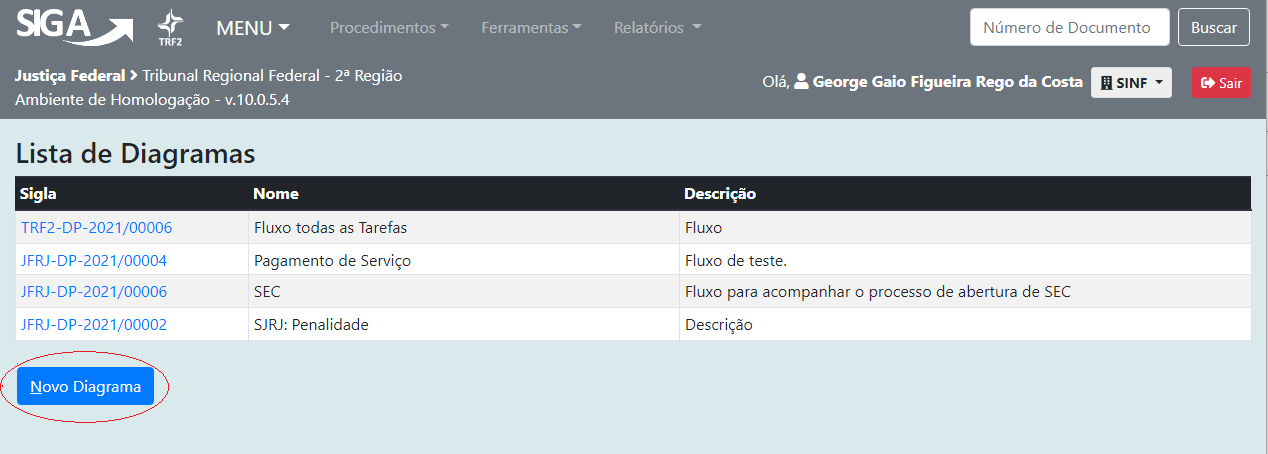This screenshot has width=1268, height=454.
Task: Click the Nome column header
Action: coord(276,194)
